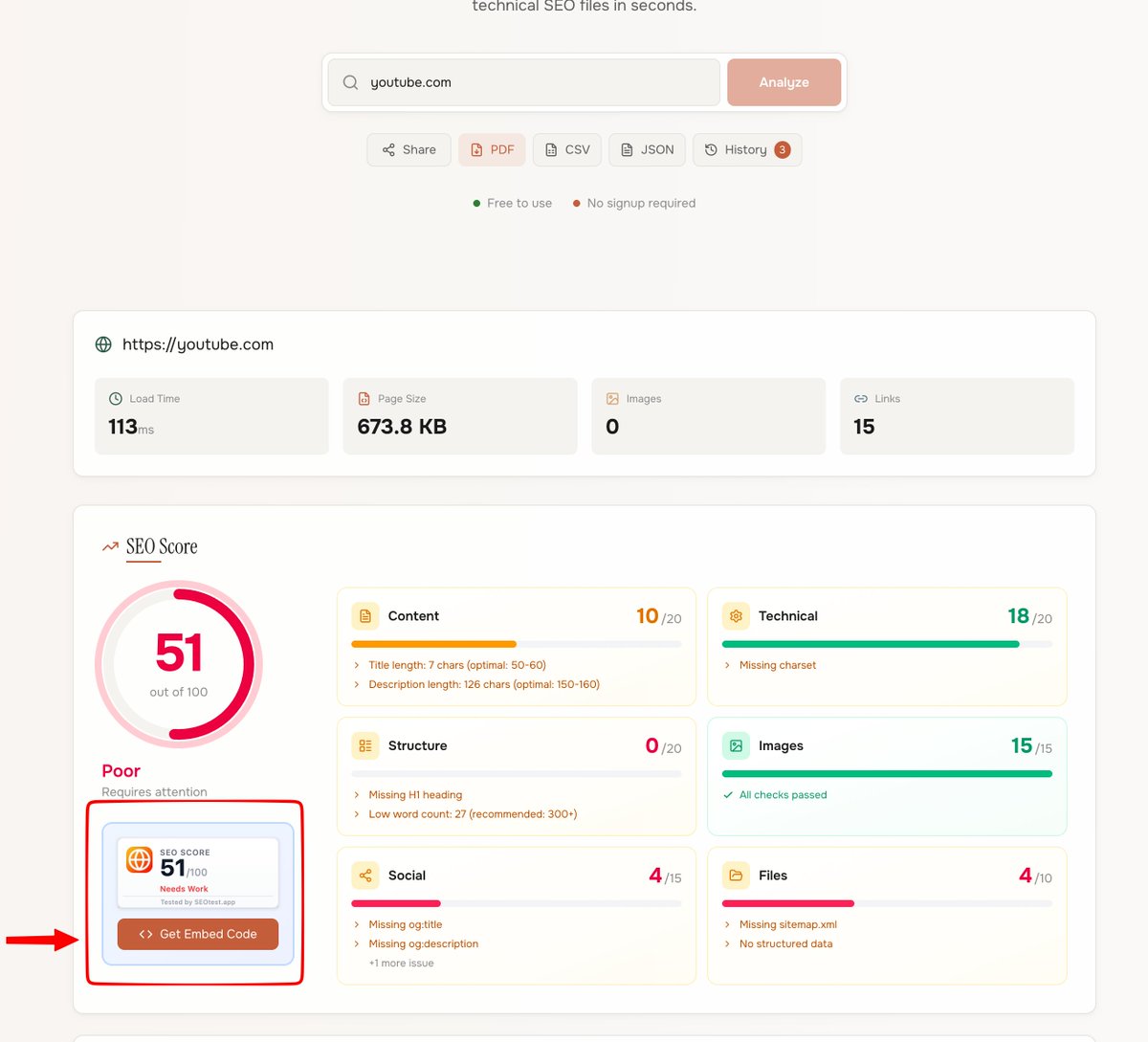Click the Technical green progress bar
Viewport: 1148px width, 1042px height.
[887, 644]
